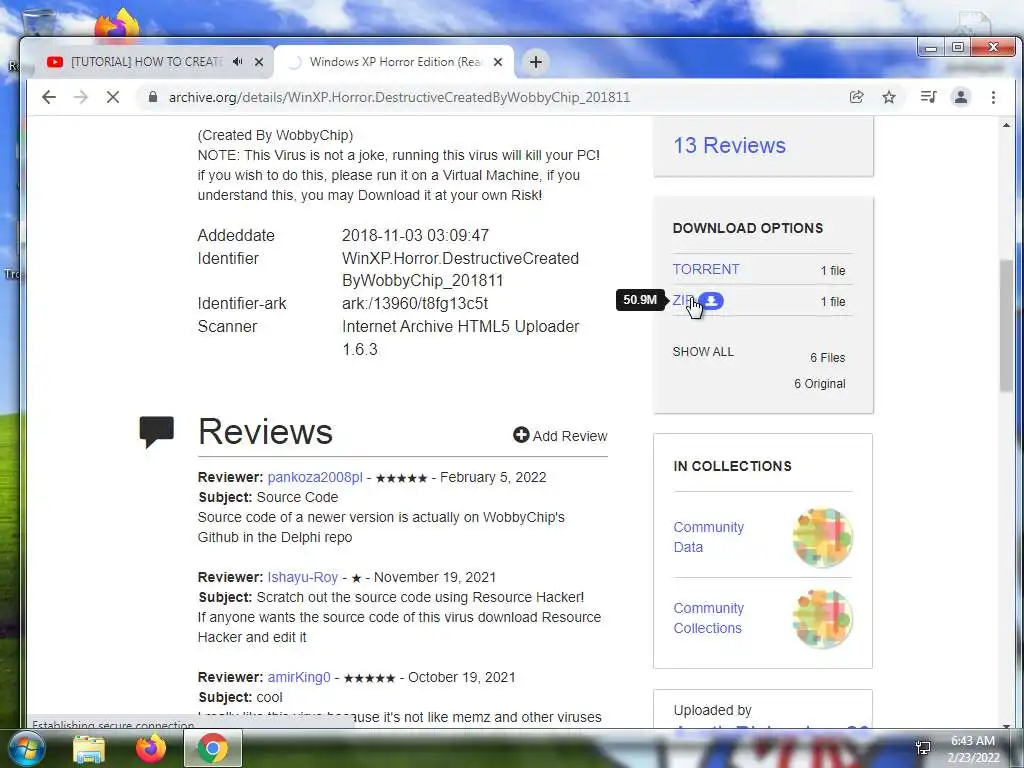Bookmark this page with the star icon
The width and height of the screenshot is (1024, 768).
click(x=889, y=97)
